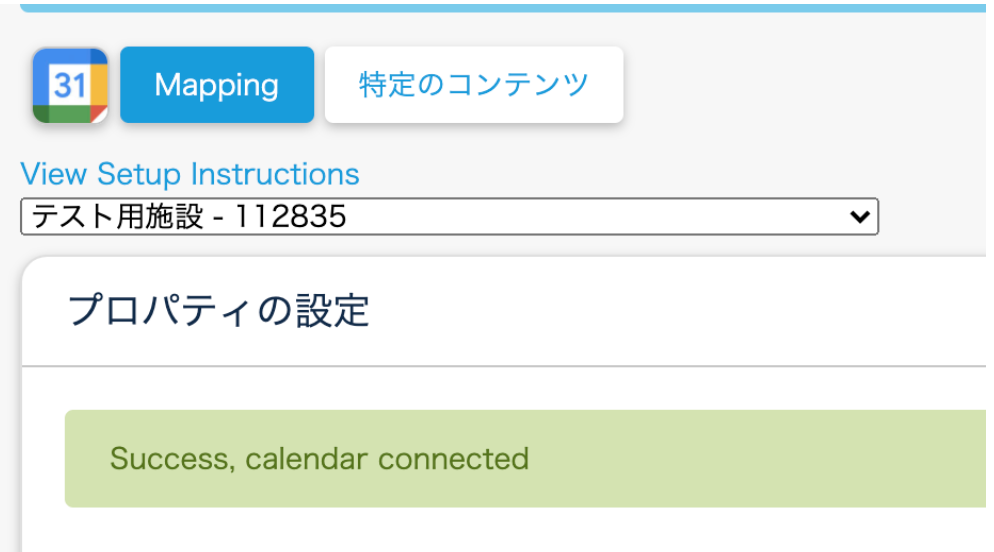Click the chevron arrow on the property selector
The width and height of the screenshot is (994, 552).
pos(858,216)
